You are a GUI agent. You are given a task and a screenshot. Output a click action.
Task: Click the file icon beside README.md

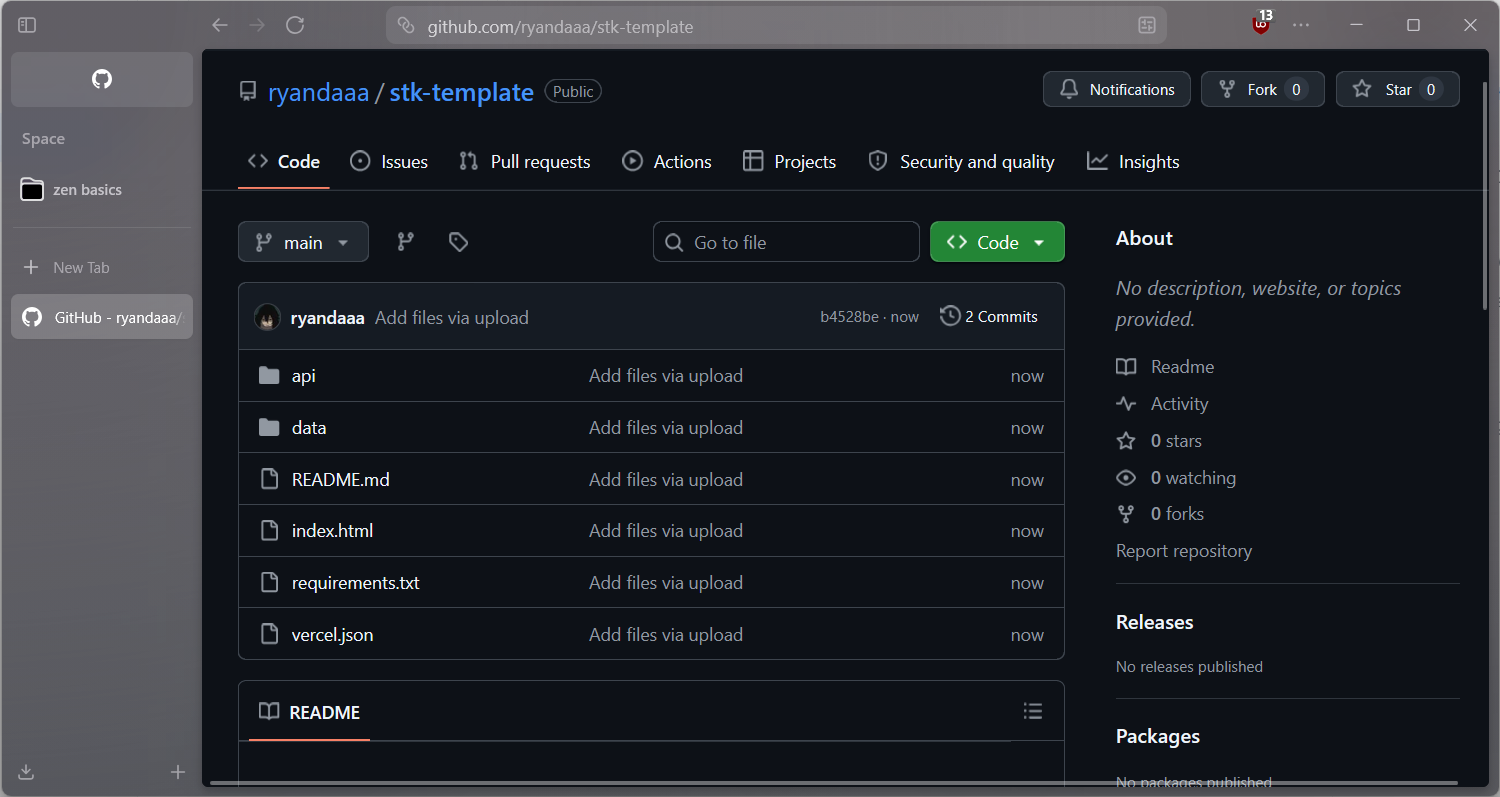point(269,479)
